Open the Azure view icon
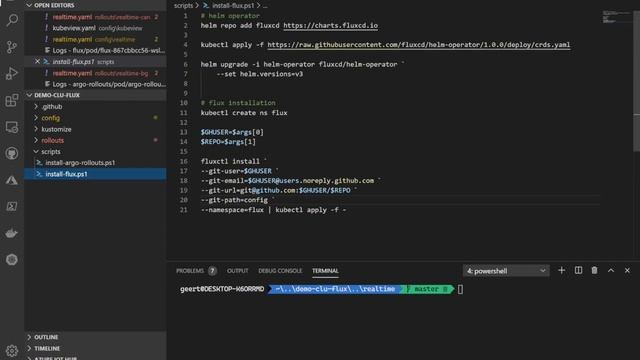 coord(12,180)
